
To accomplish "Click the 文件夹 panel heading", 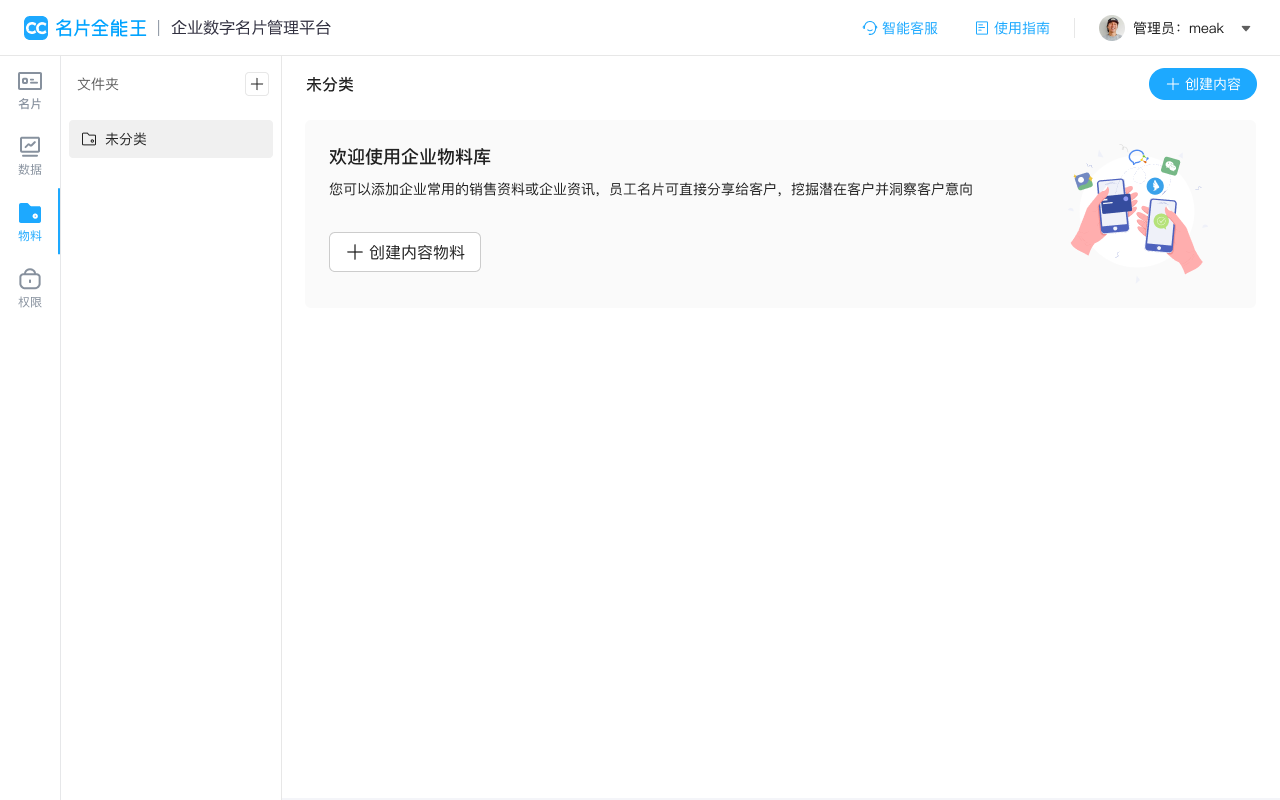I will tap(98, 84).
